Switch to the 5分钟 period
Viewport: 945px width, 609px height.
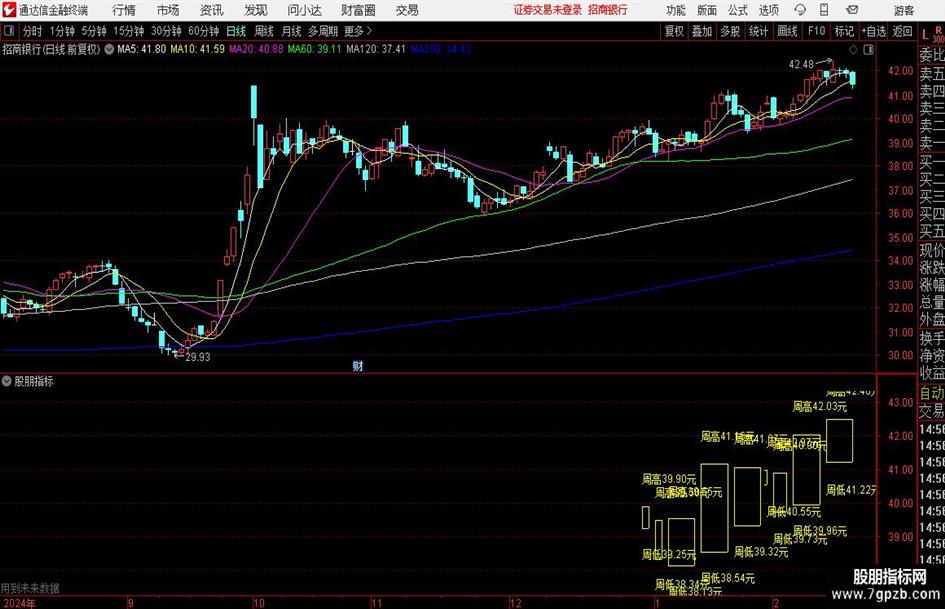tap(94, 31)
